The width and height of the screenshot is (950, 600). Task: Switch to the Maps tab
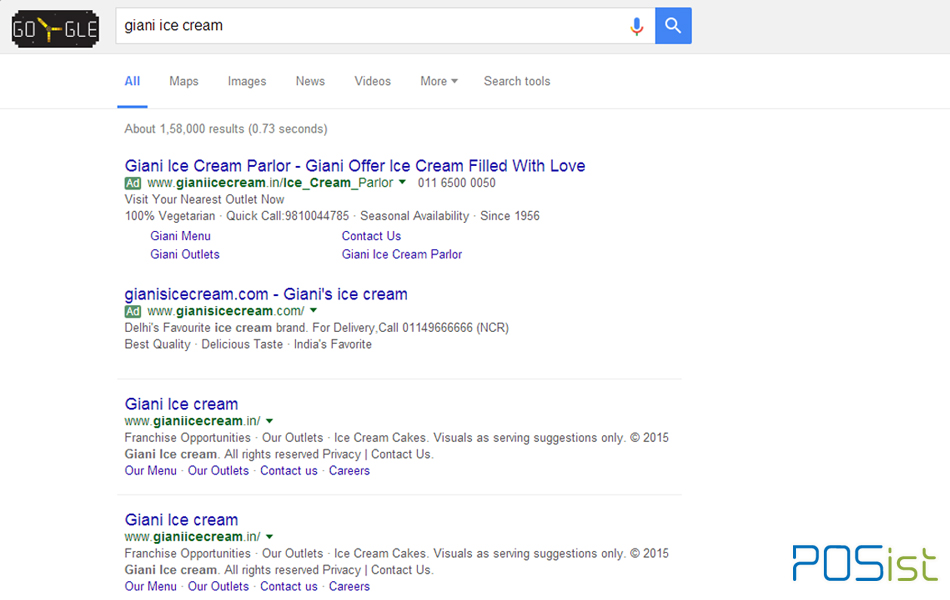coord(184,81)
